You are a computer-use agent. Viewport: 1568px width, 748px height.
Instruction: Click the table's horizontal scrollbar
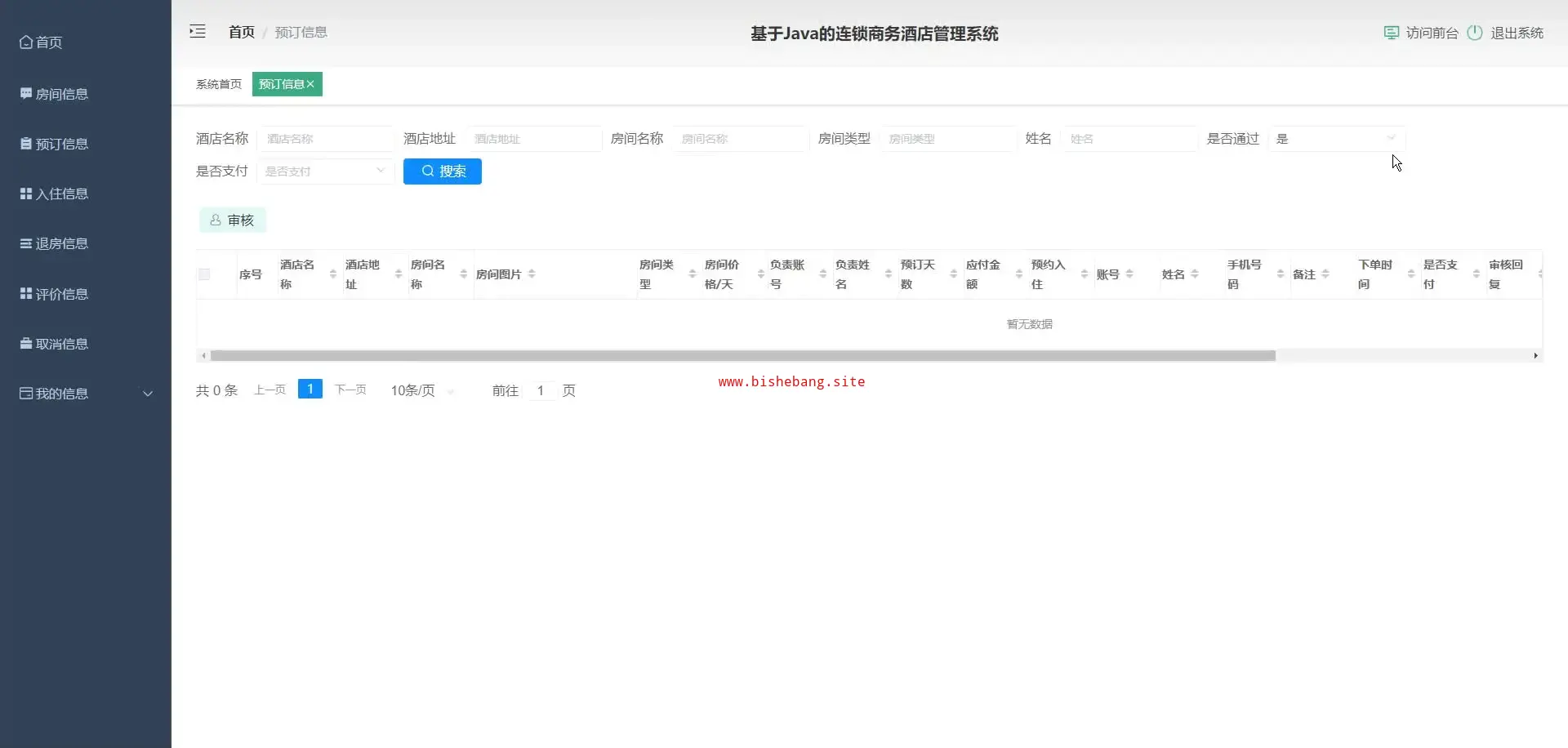(742, 356)
